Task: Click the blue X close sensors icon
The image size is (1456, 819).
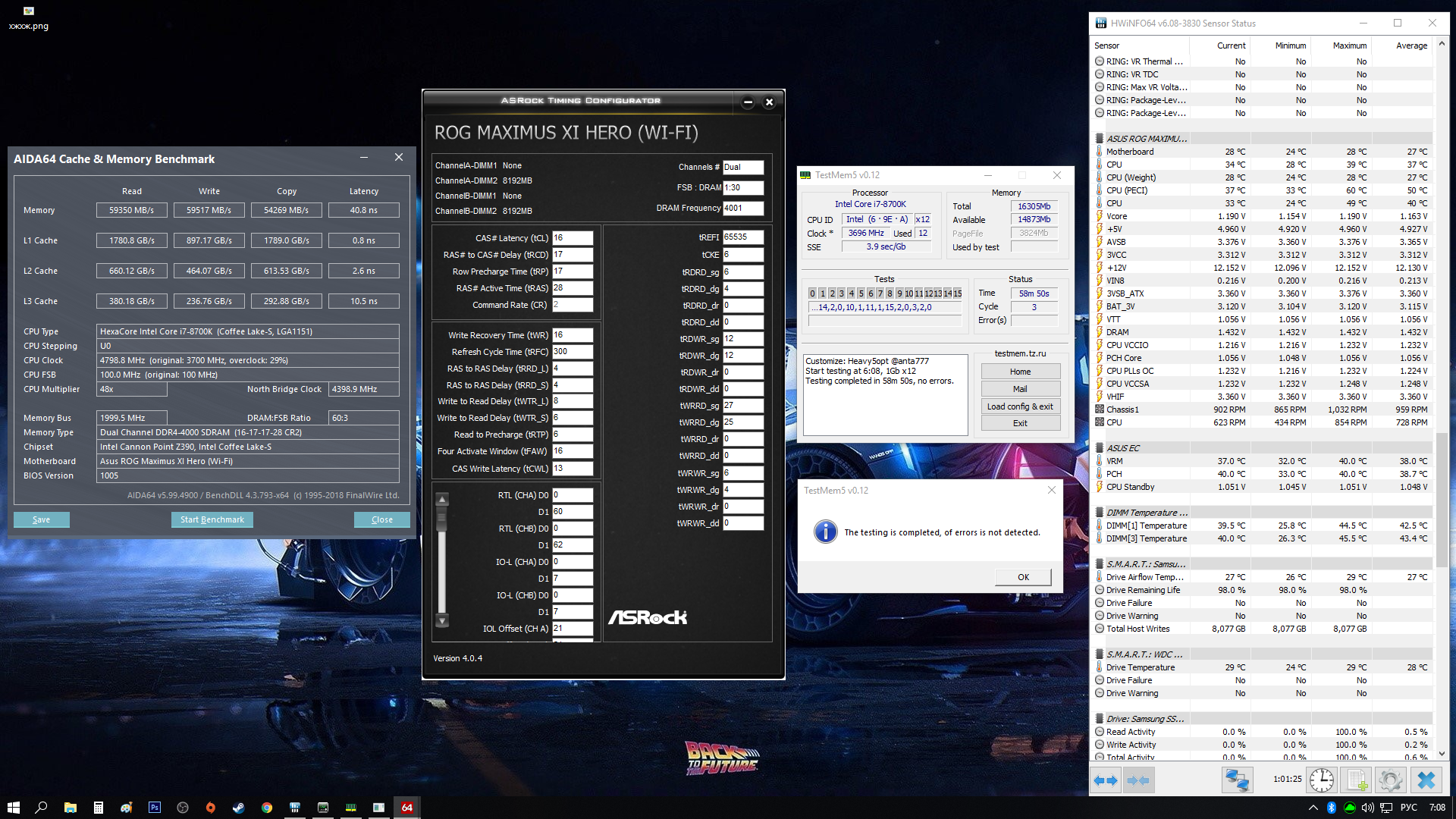Action: 1426,780
